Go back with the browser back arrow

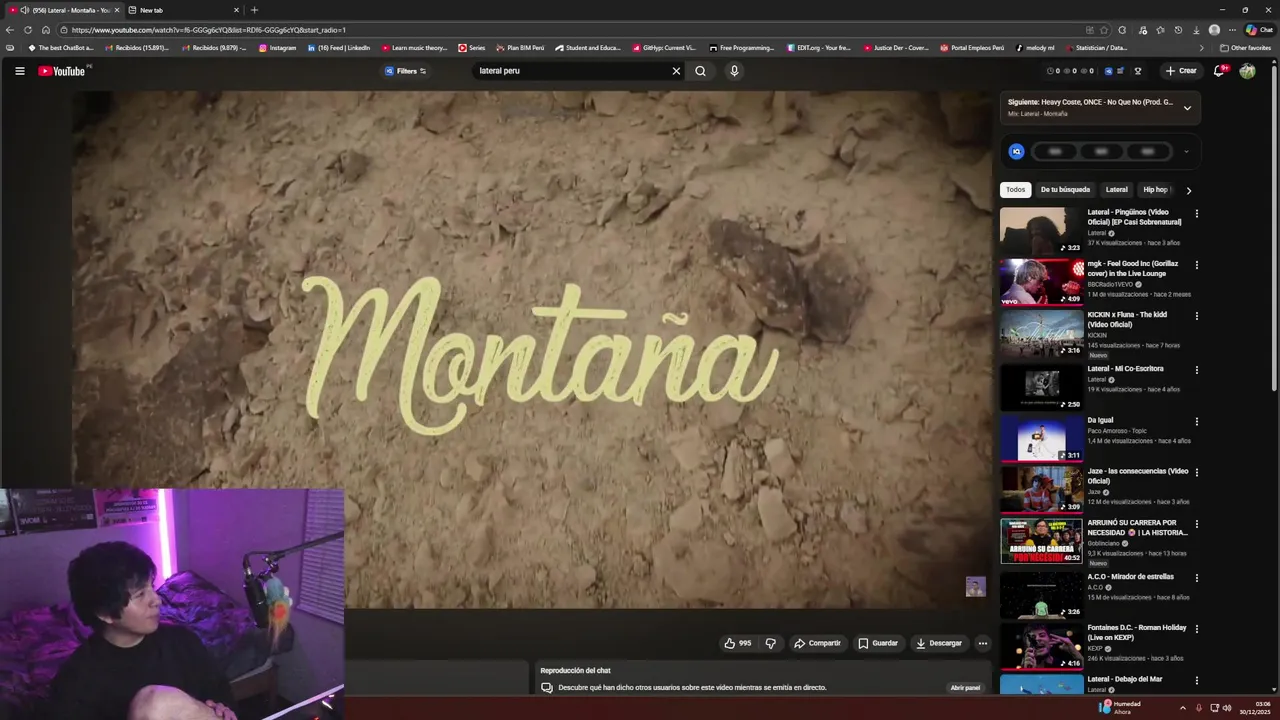(x=10, y=30)
